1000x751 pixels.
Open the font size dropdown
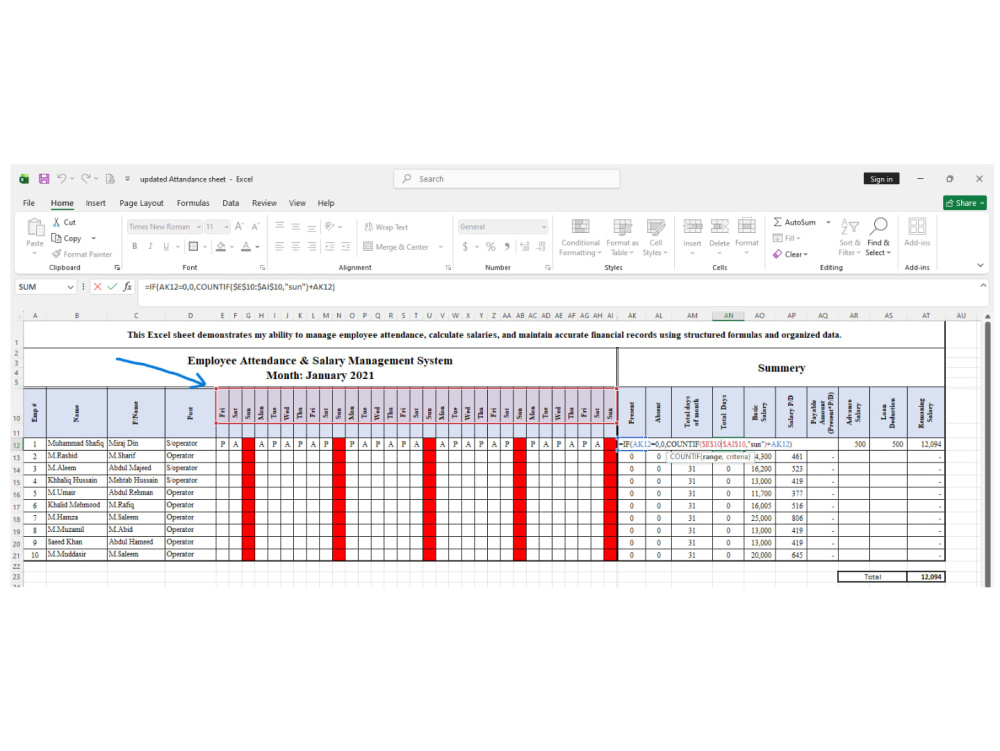point(226,227)
